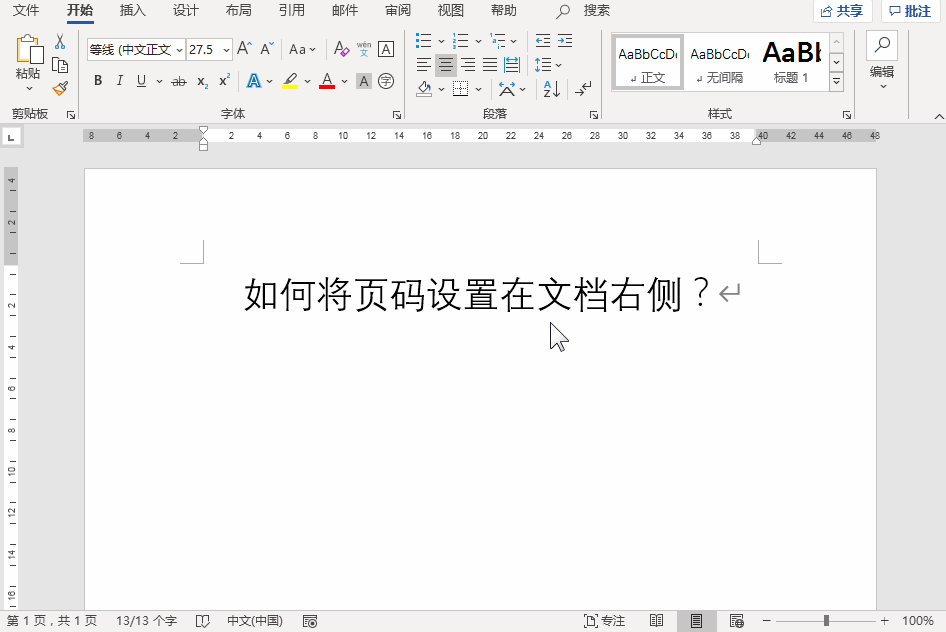Open the 审阅 ribbon tab
Screen dimensions: 946x632
pyautogui.click(x=397, y=11)
